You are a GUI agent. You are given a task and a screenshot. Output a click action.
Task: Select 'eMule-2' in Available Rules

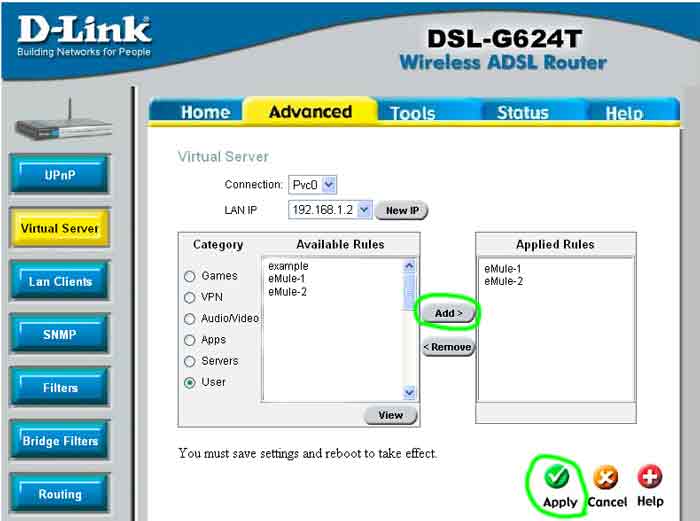pyautogui.click(x=287, y=292)
